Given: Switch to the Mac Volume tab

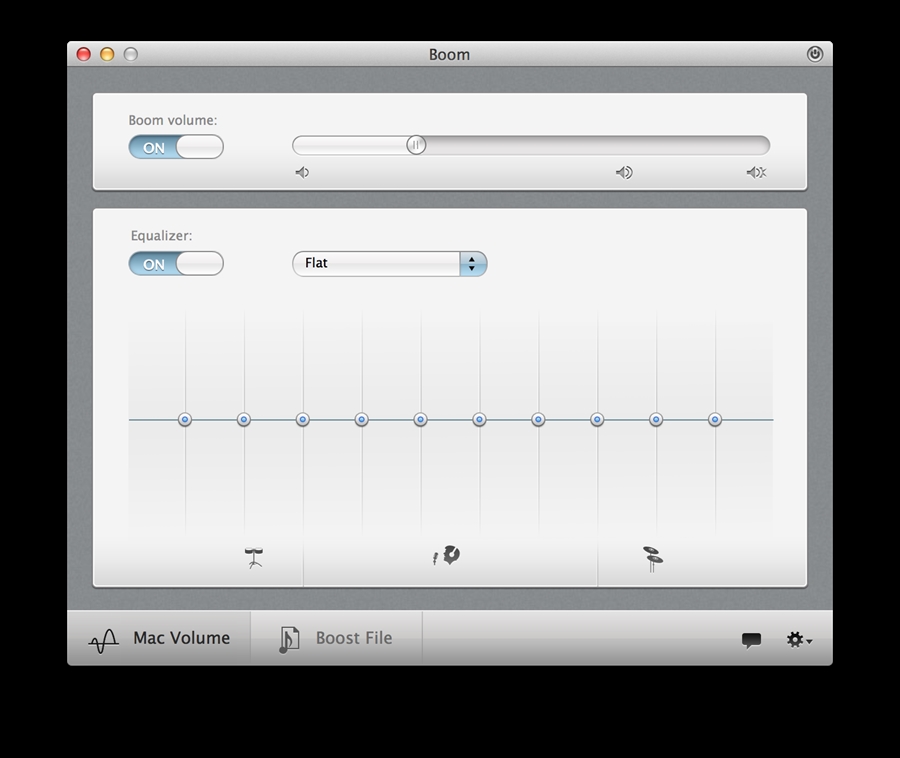Looking at the screenshot, I should click(x=159, y=638).
